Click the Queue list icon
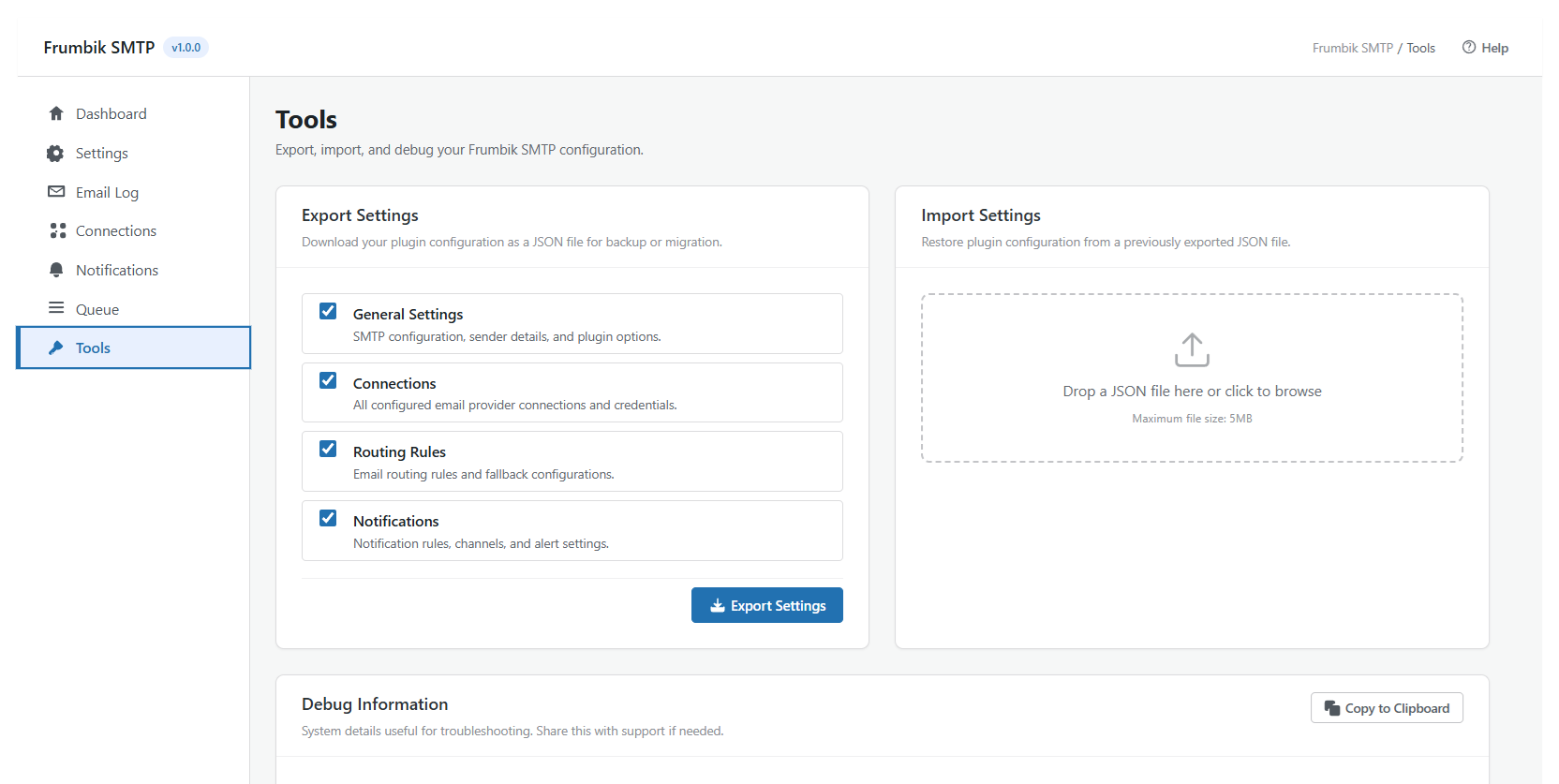 (56, 308)
